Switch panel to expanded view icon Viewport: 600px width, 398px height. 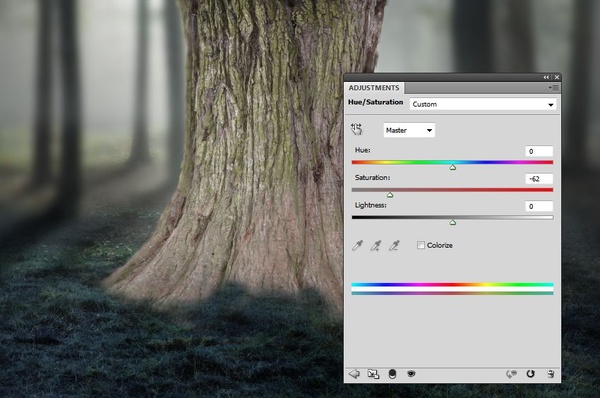tap(373, 374)
